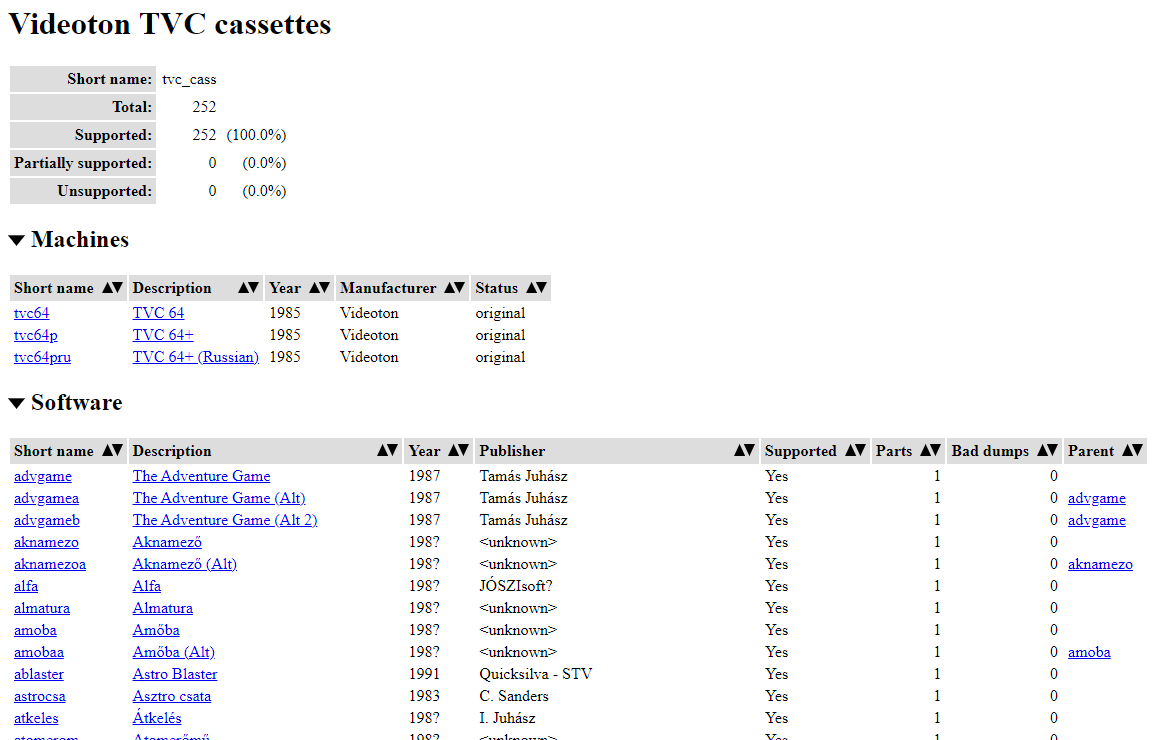
Task: Select the 1991 year cell
Action: tap(424, 675)
